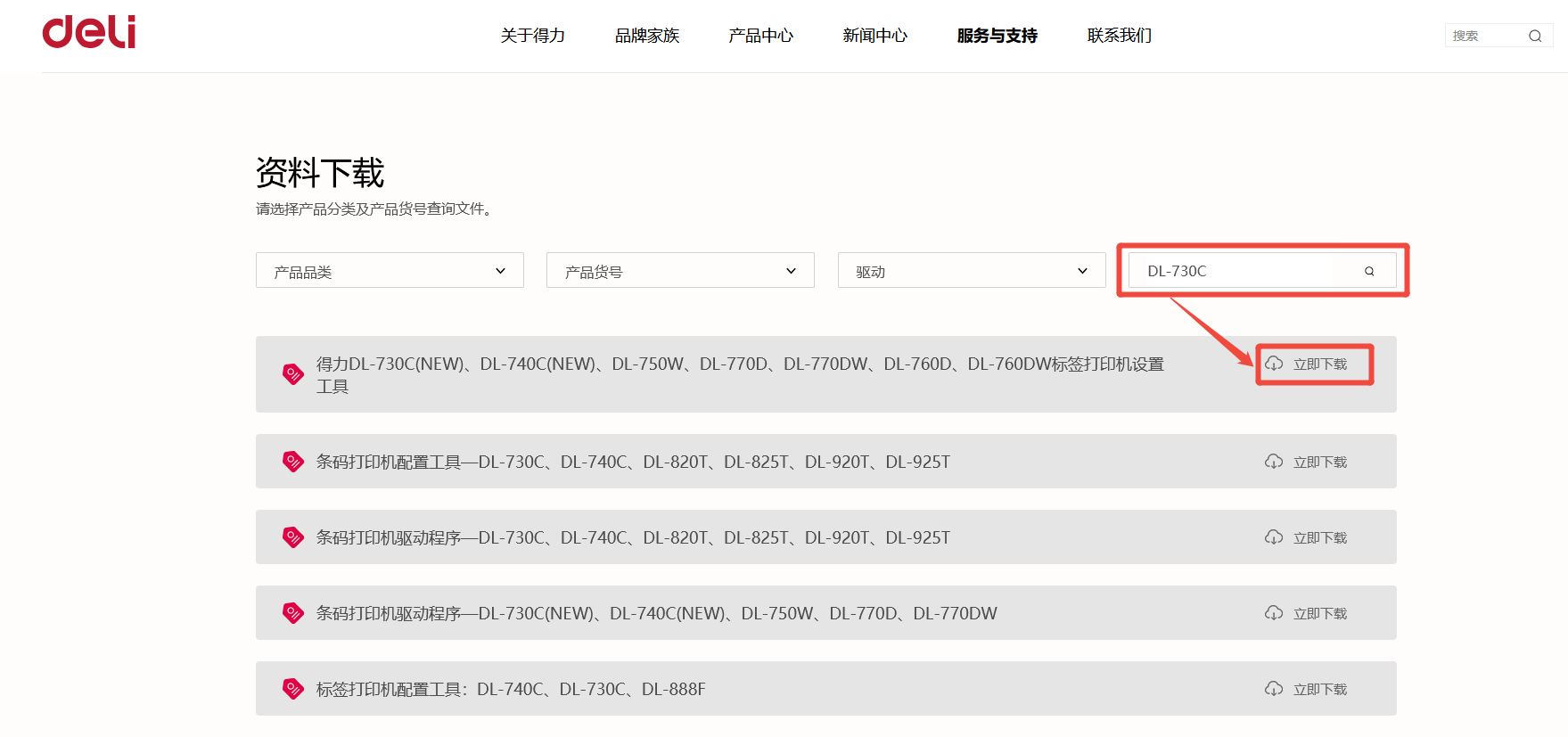This screenshot has height=737, width=1568.
Task: Open the 产品中心 menu
Action: (x=761, y=36)
